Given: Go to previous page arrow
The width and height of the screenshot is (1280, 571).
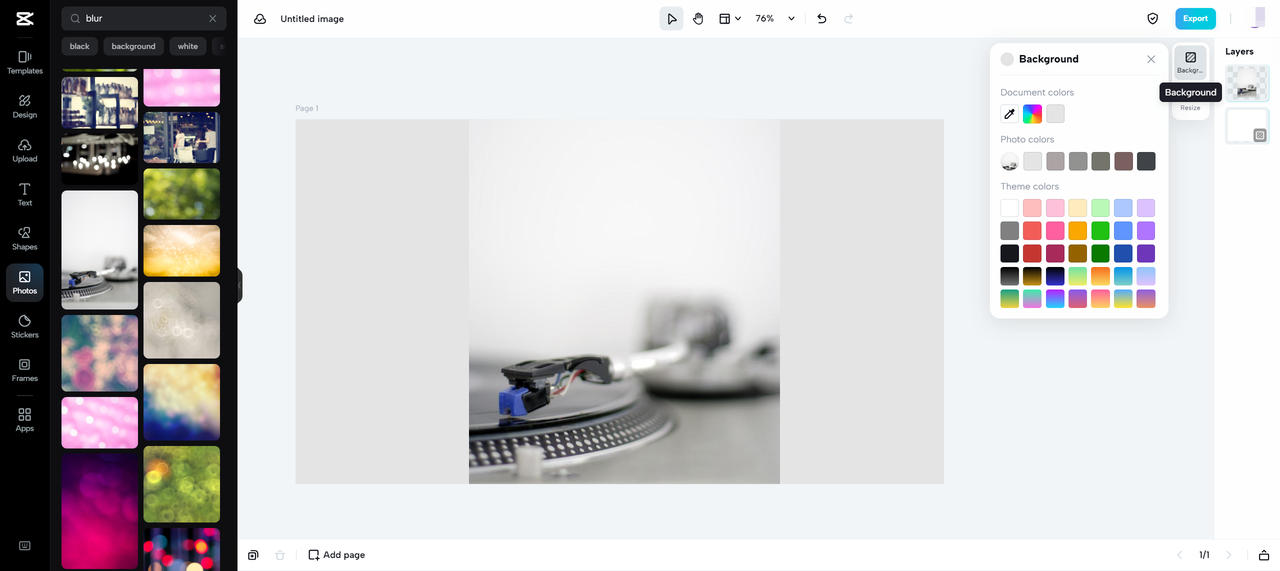Looking at the screenshot, I should click(1179, 555).
